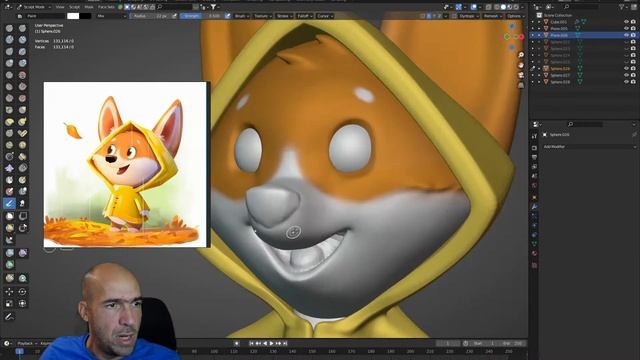Image resolution: width=640 pixels, height=360 pixels.
Task: Open the Sculpt menu
Action: [74, 7]
